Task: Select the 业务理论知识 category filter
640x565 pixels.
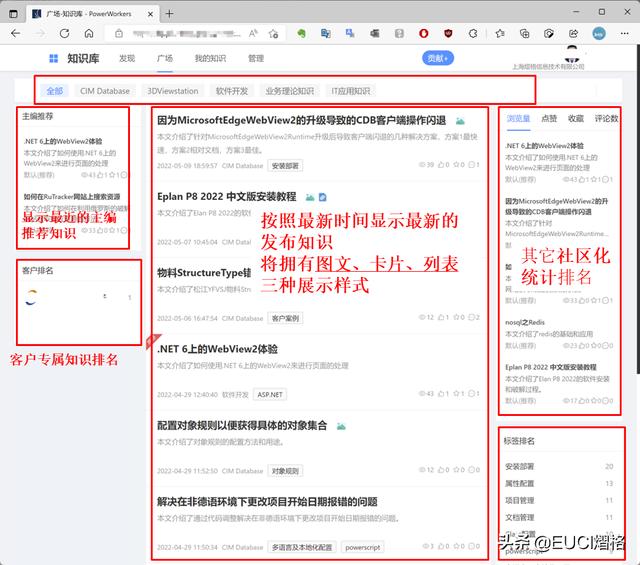Action: 290,91
